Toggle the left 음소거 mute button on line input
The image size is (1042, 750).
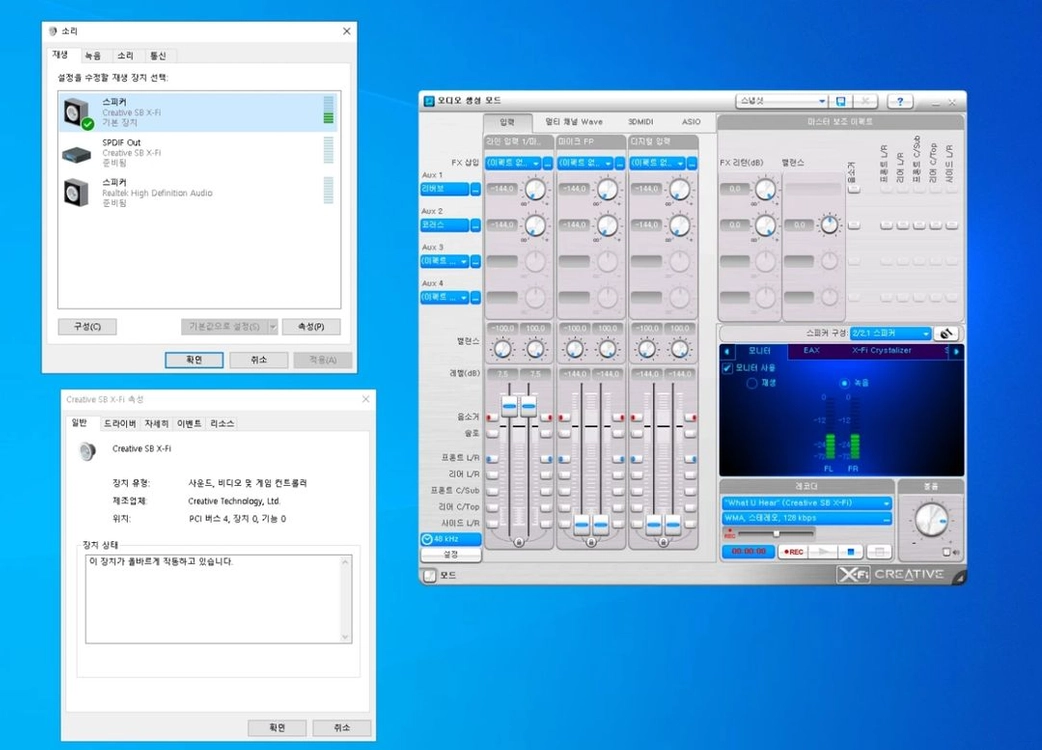click(492, 417)
